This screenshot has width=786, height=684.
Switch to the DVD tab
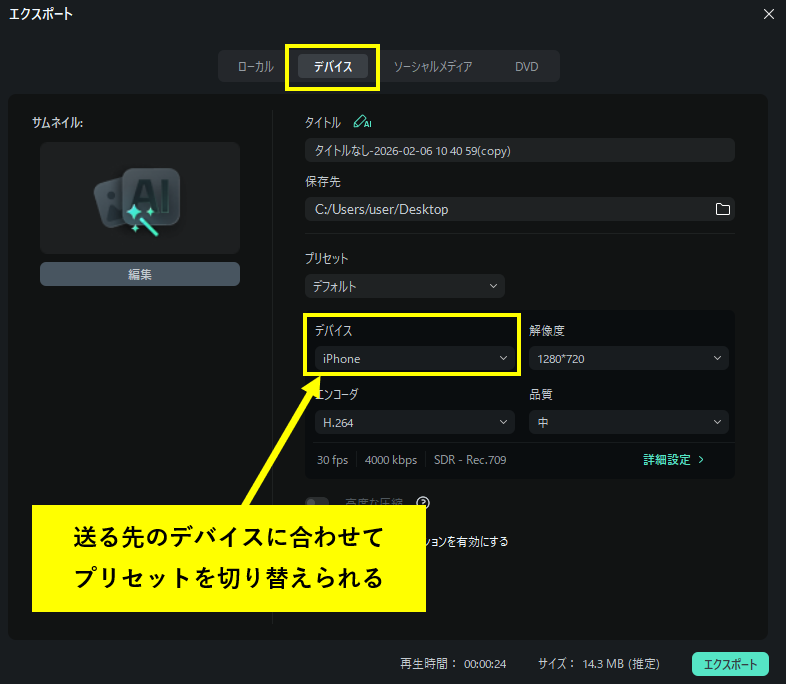[526, 66]
